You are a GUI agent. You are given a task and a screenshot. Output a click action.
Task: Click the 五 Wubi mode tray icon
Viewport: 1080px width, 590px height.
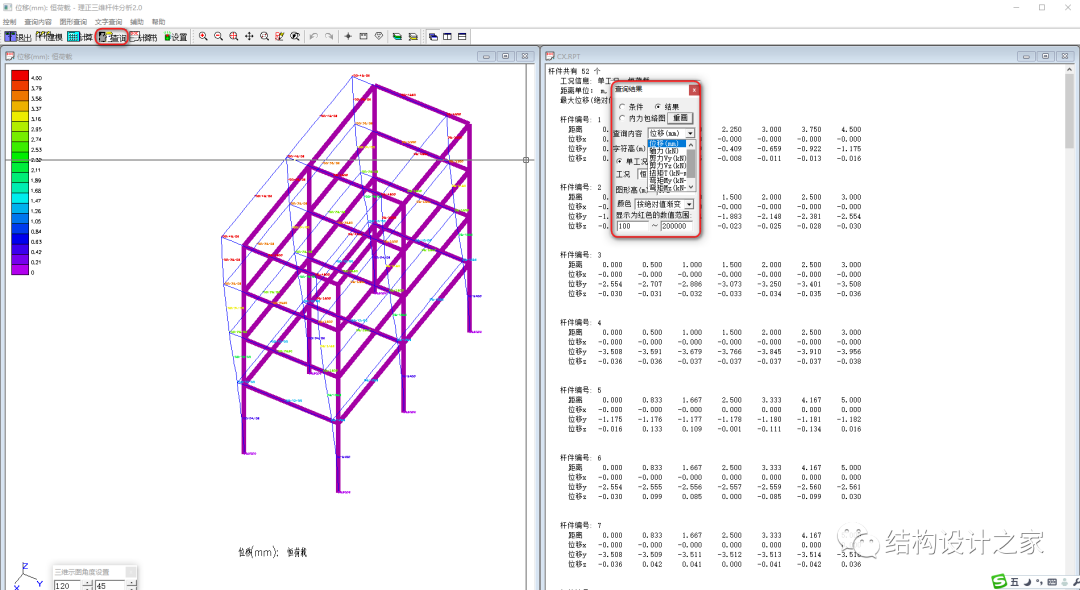(x=1015, y=582)
